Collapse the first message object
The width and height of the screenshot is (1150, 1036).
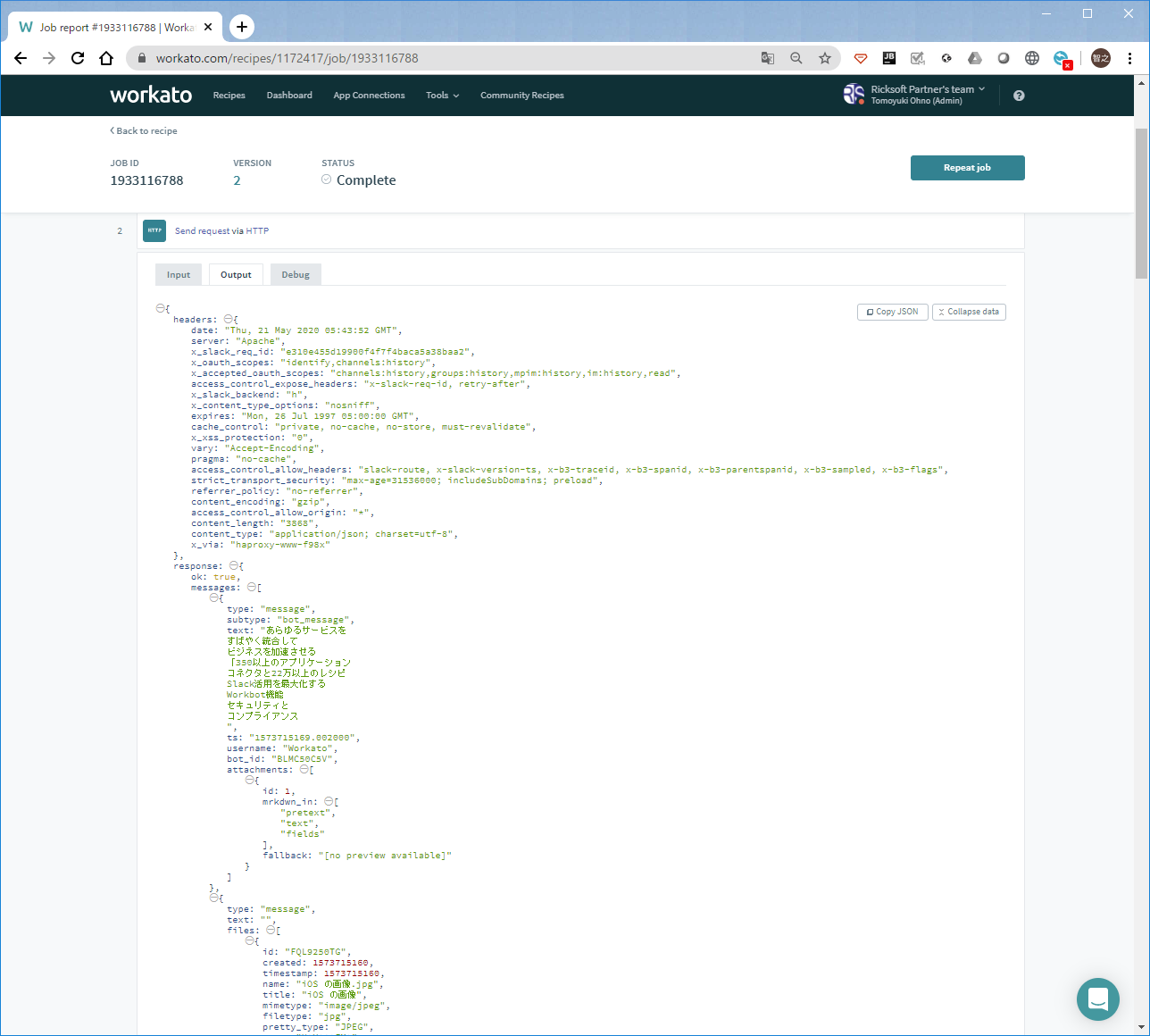coord(214,597)
